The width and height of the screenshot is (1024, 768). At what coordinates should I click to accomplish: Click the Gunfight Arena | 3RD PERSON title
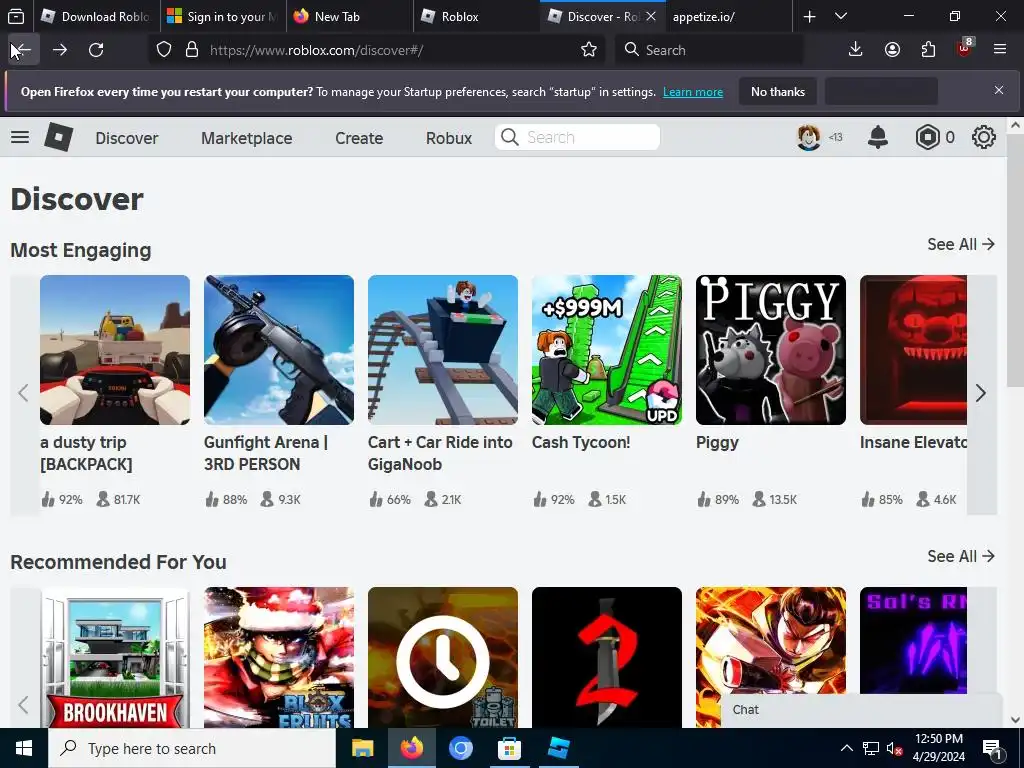(266, 453)
